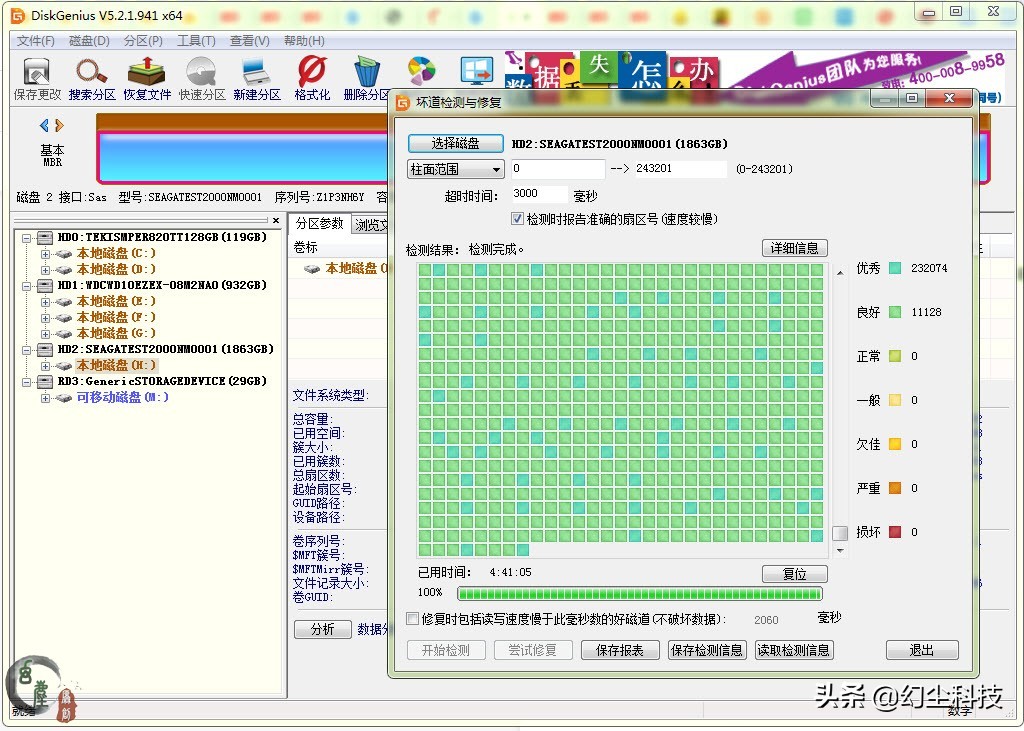The image size is (1024, 731).
Task: Open the Help (帮助) menu
Action: coord(304,41)
